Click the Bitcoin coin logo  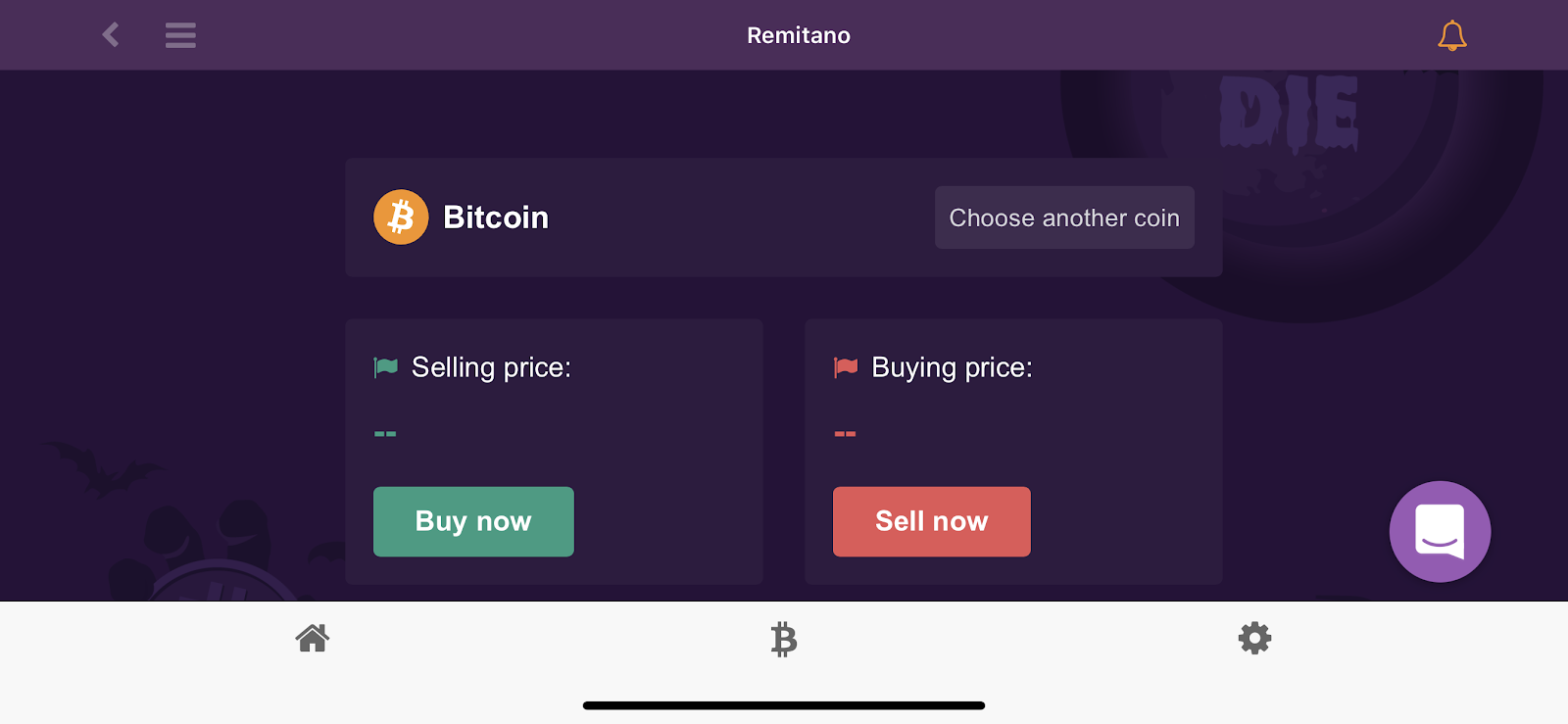point(401,217)
